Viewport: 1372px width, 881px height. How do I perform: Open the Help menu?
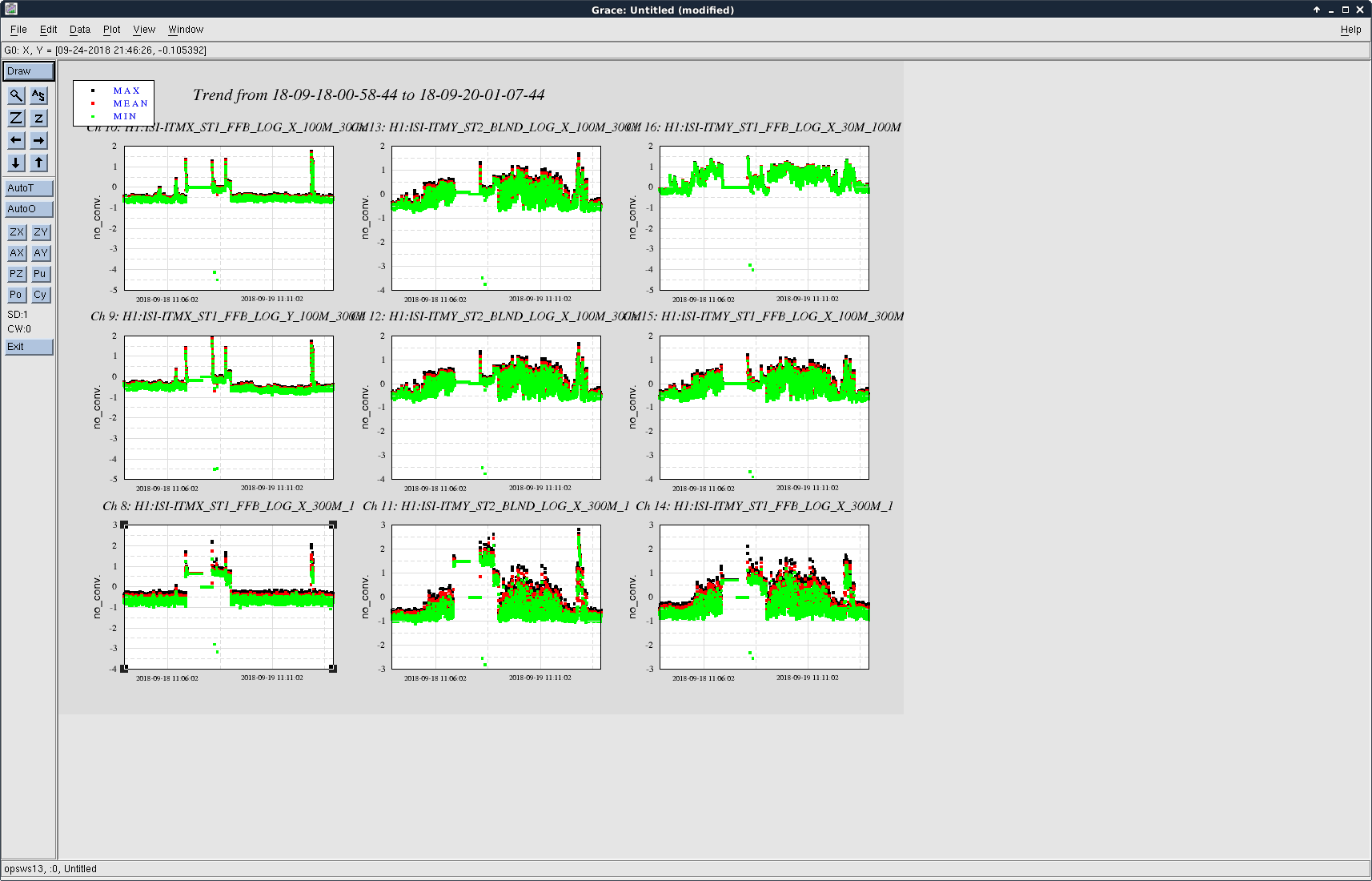click(1350, 30)
